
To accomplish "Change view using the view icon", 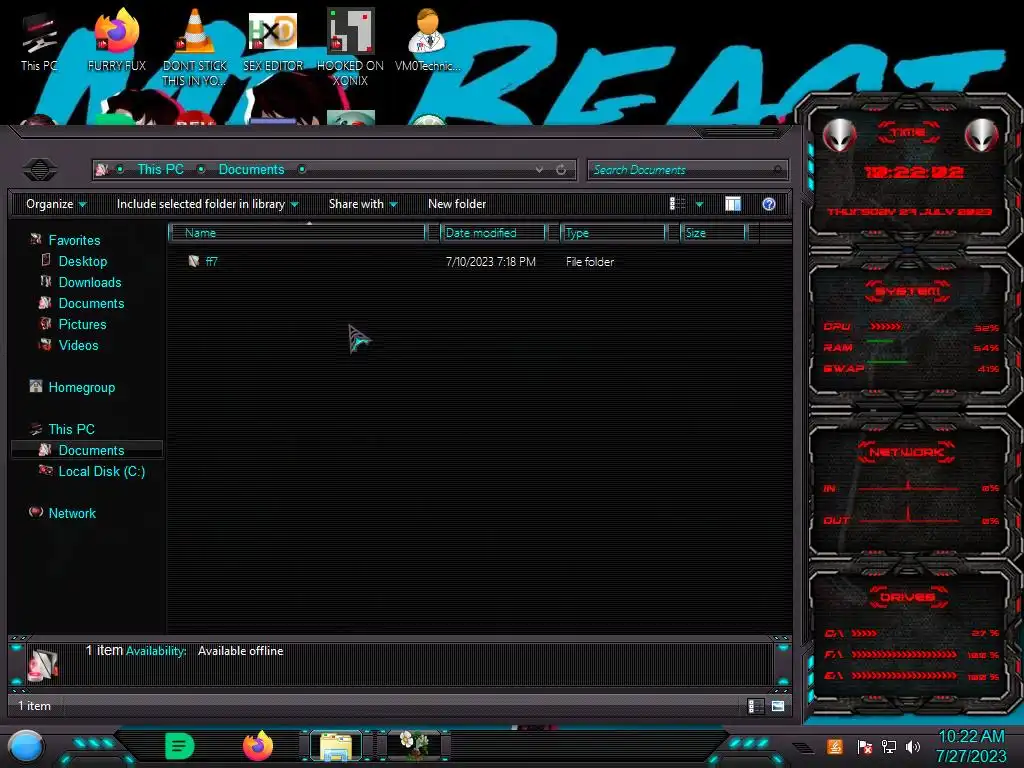I will tap(677, 204).
